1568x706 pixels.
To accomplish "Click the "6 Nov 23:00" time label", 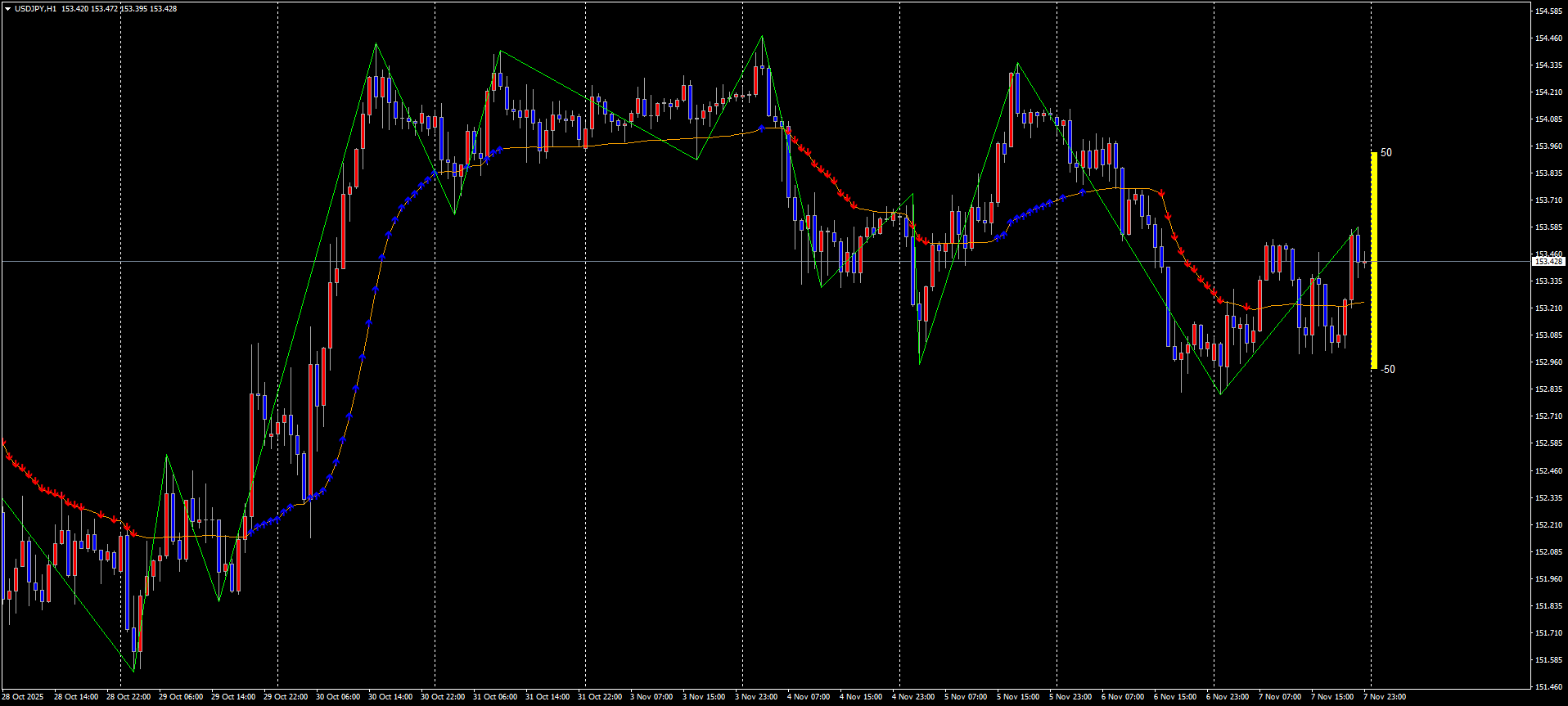I will coord(1228,697).
